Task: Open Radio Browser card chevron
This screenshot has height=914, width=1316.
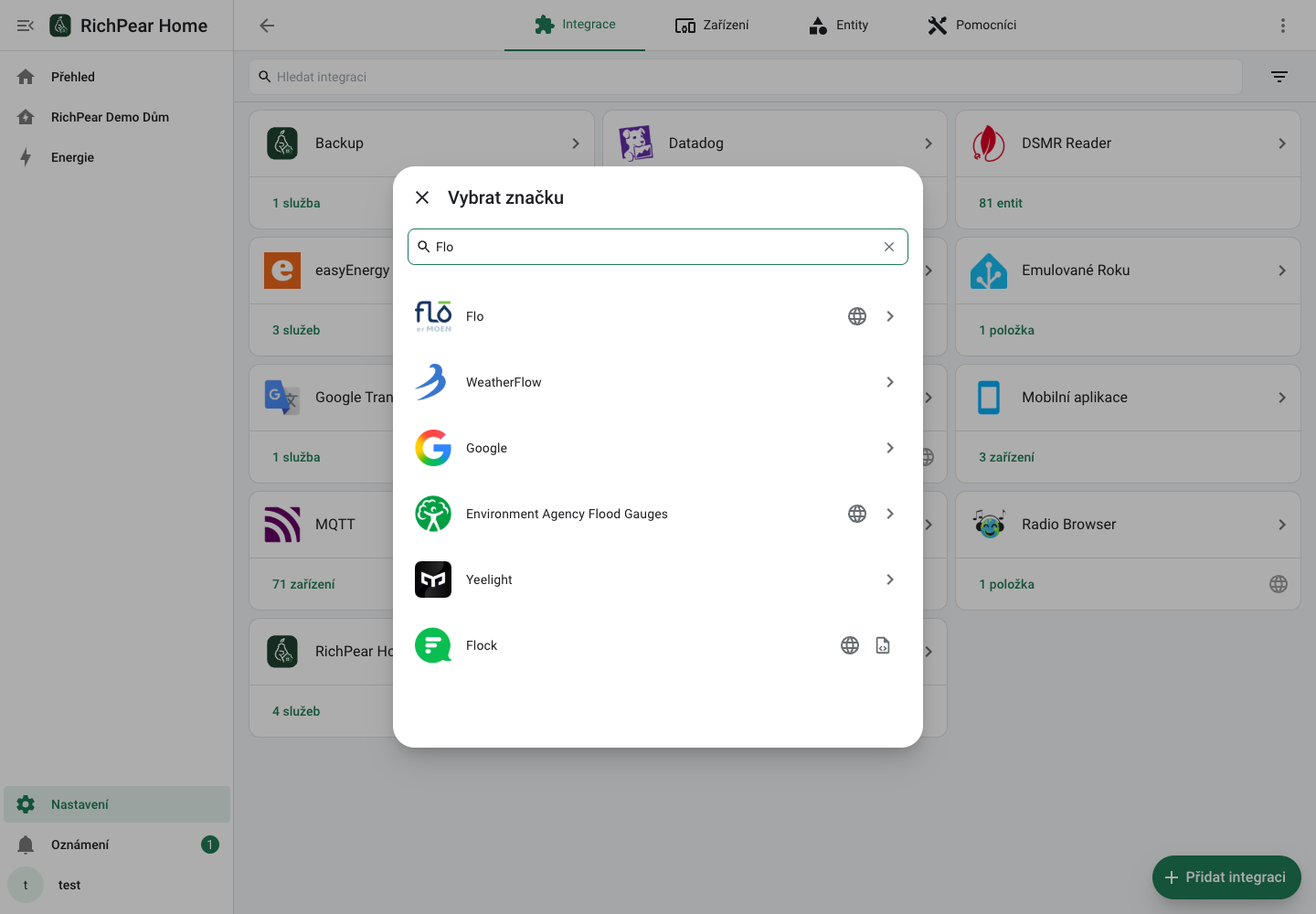Action: click(x=1282, y=525)
